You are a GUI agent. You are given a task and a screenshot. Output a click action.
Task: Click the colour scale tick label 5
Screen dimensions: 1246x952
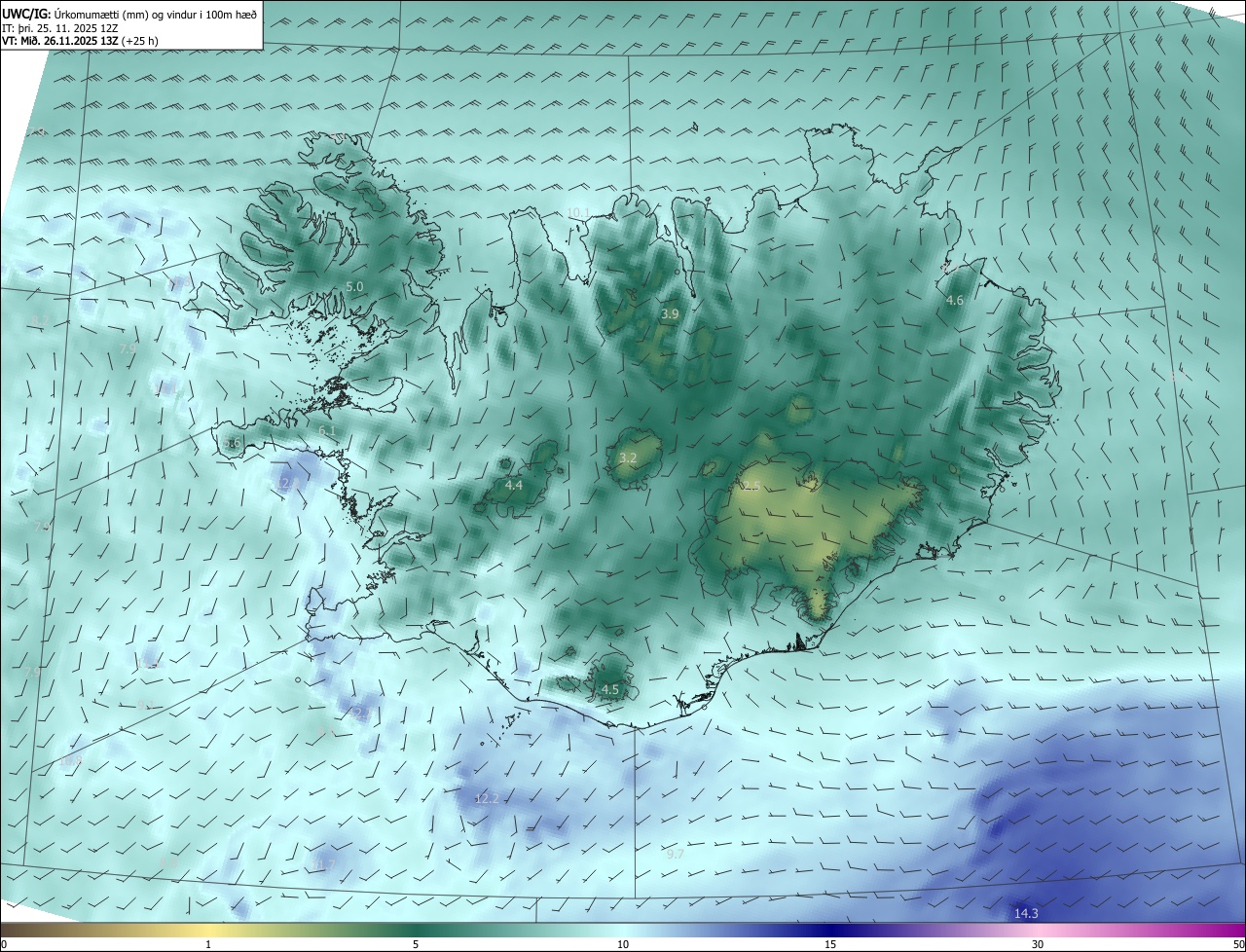(x=416, y=944)
